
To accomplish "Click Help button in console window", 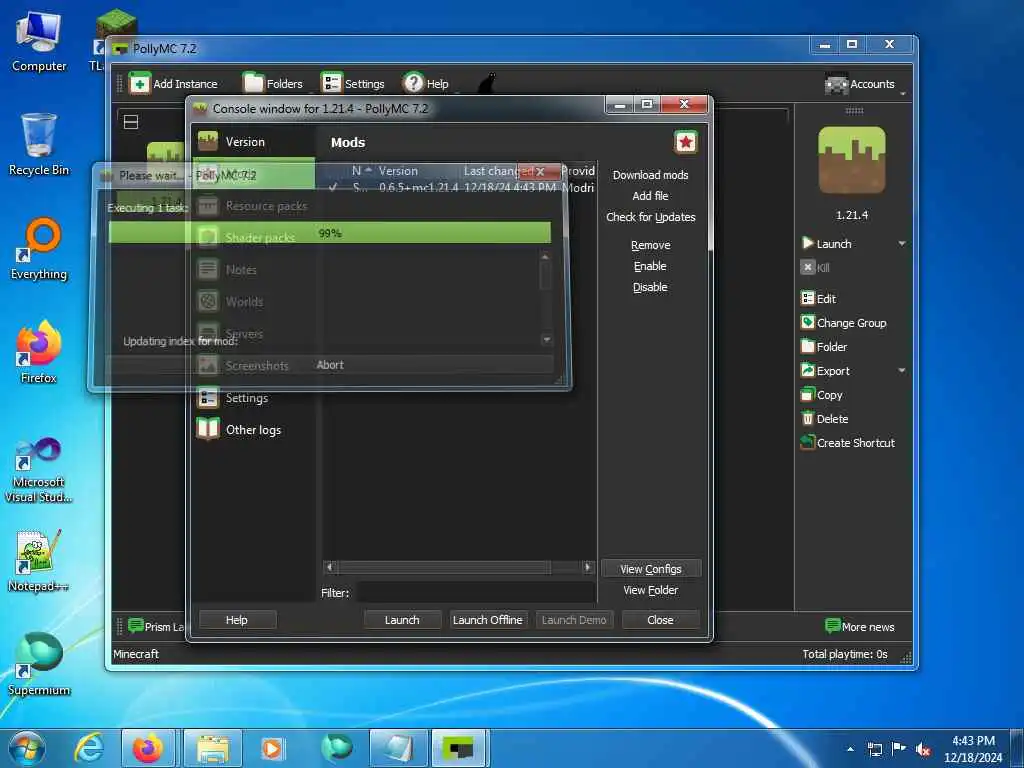I will pyautogui.click(x=237, y=620).
